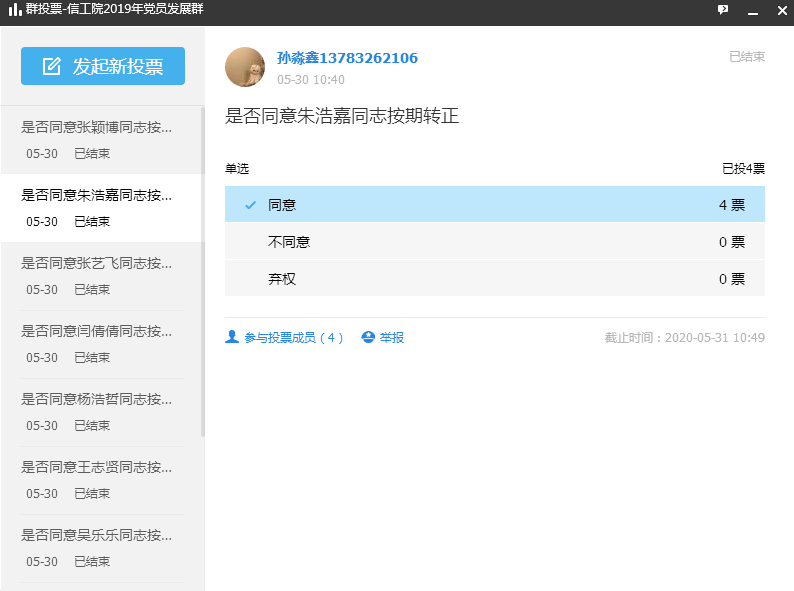
Task: Click the report icon beside 举报
Action: coord(368,337)
